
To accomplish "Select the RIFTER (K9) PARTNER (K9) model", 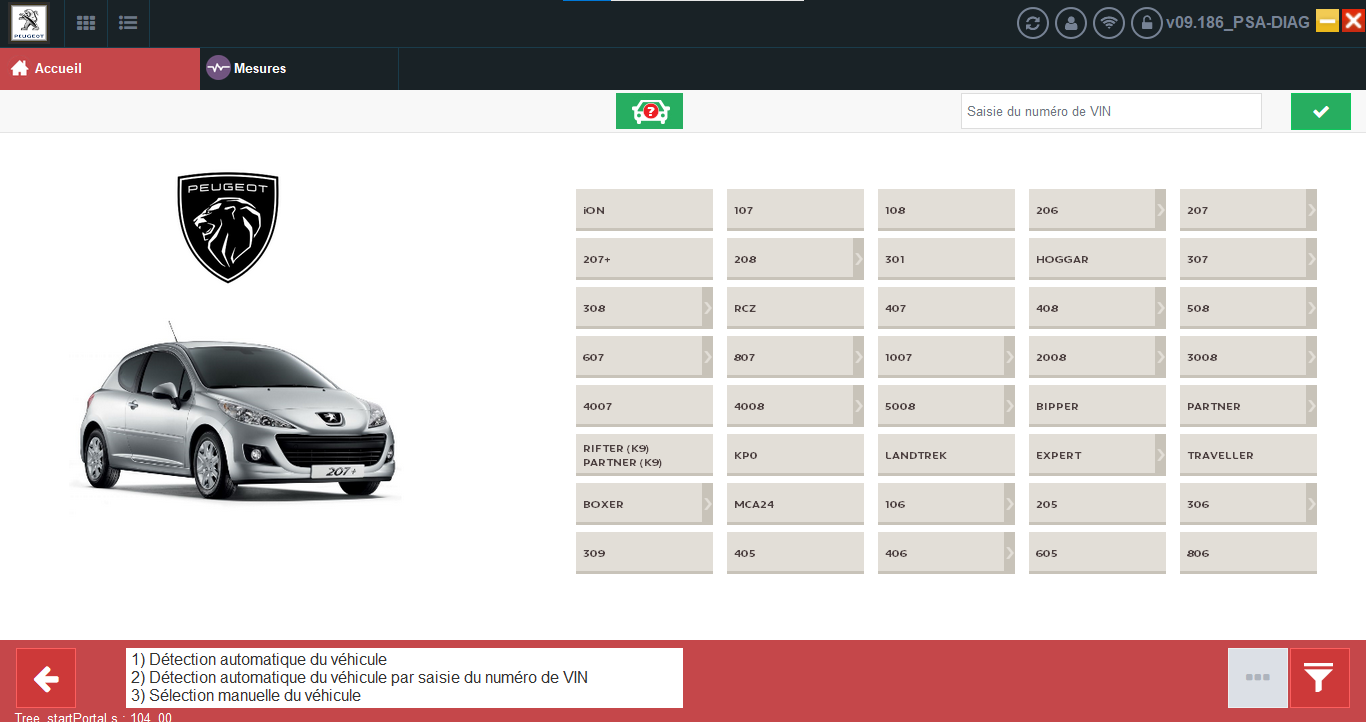I will pos(644,455).
